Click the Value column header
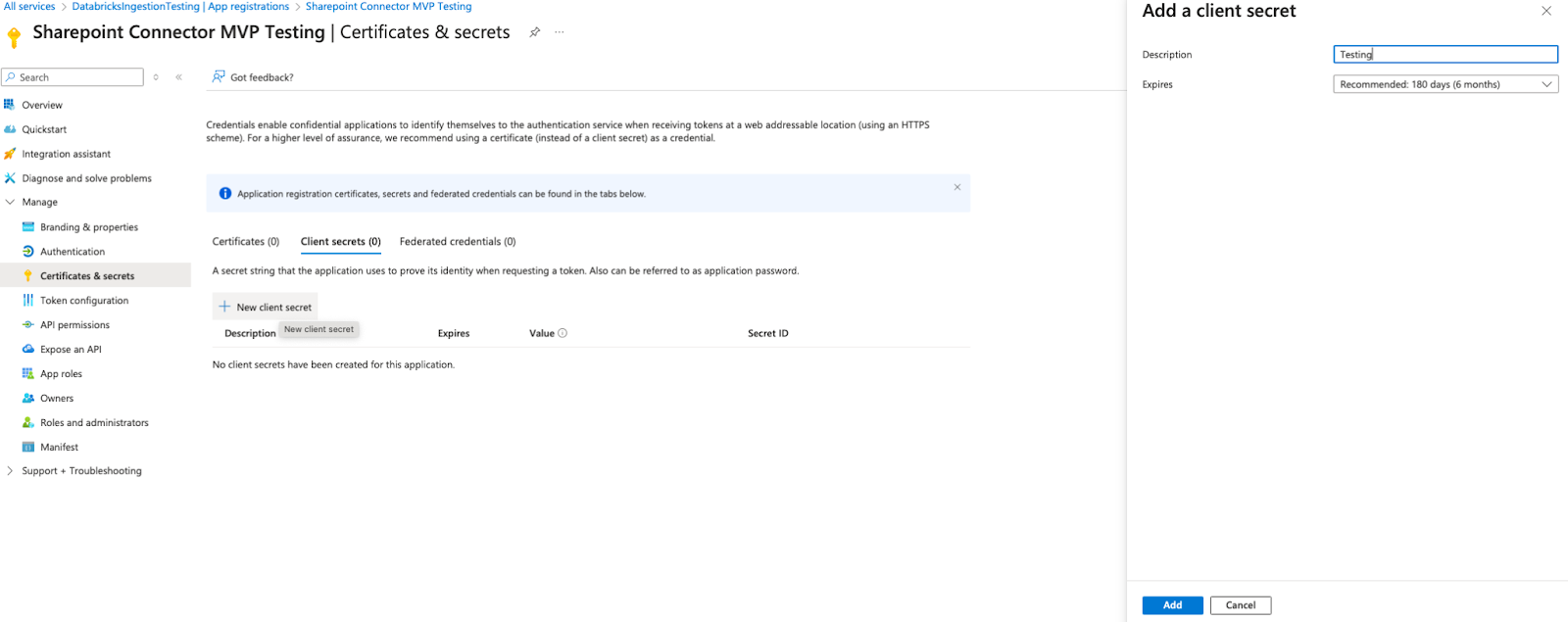 pos(542,333)
